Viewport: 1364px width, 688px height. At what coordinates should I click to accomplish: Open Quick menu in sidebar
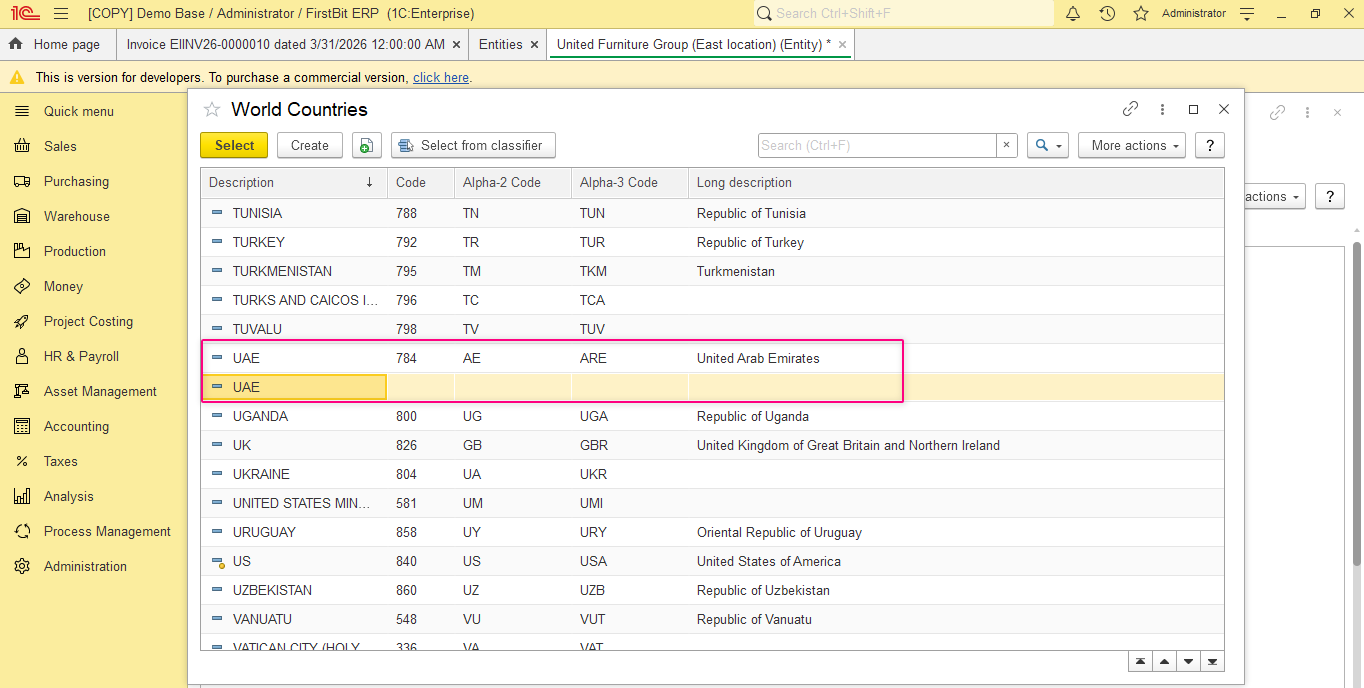(79, 111)
